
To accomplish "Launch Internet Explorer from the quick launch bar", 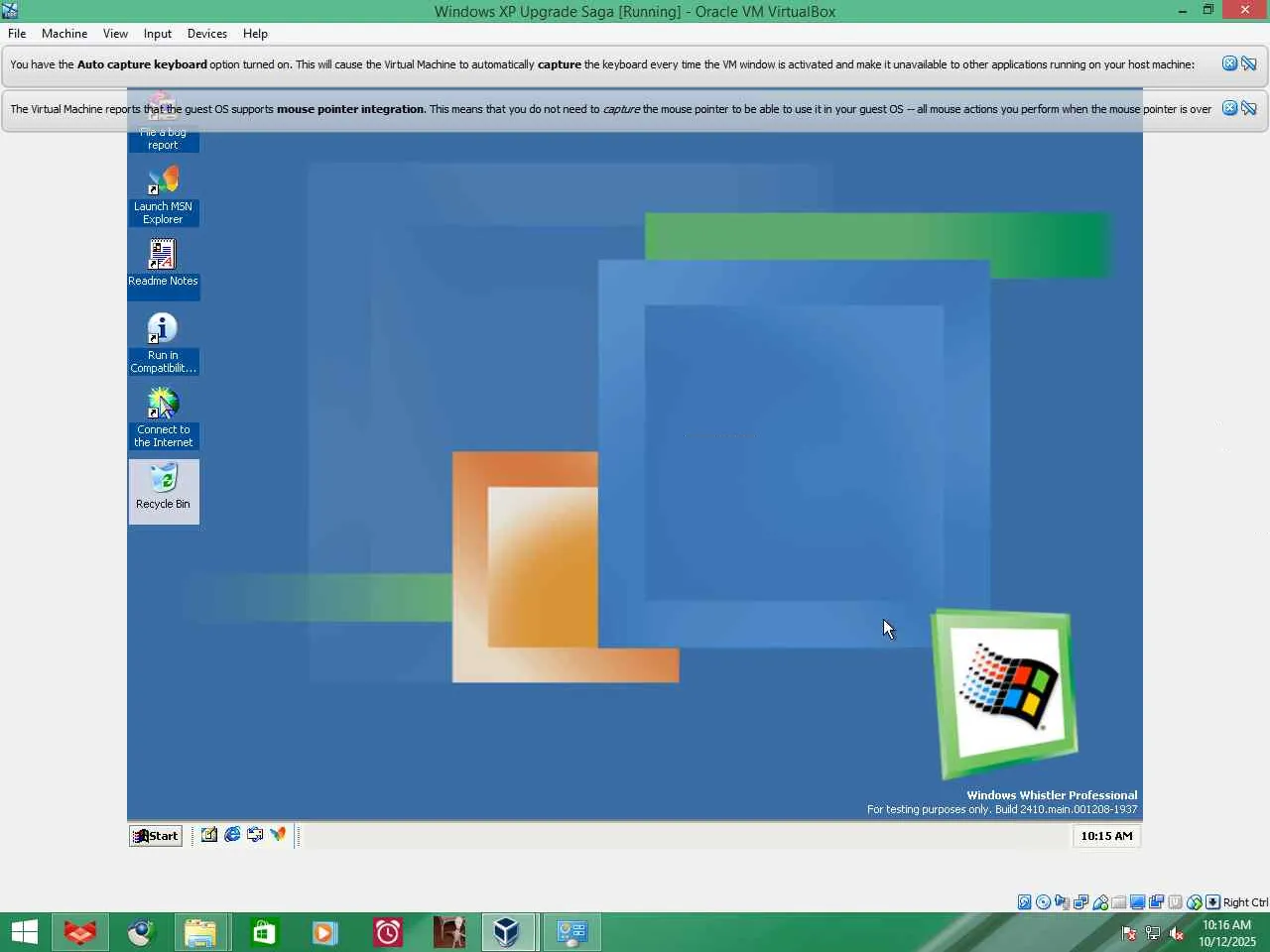I will [232, 835].
